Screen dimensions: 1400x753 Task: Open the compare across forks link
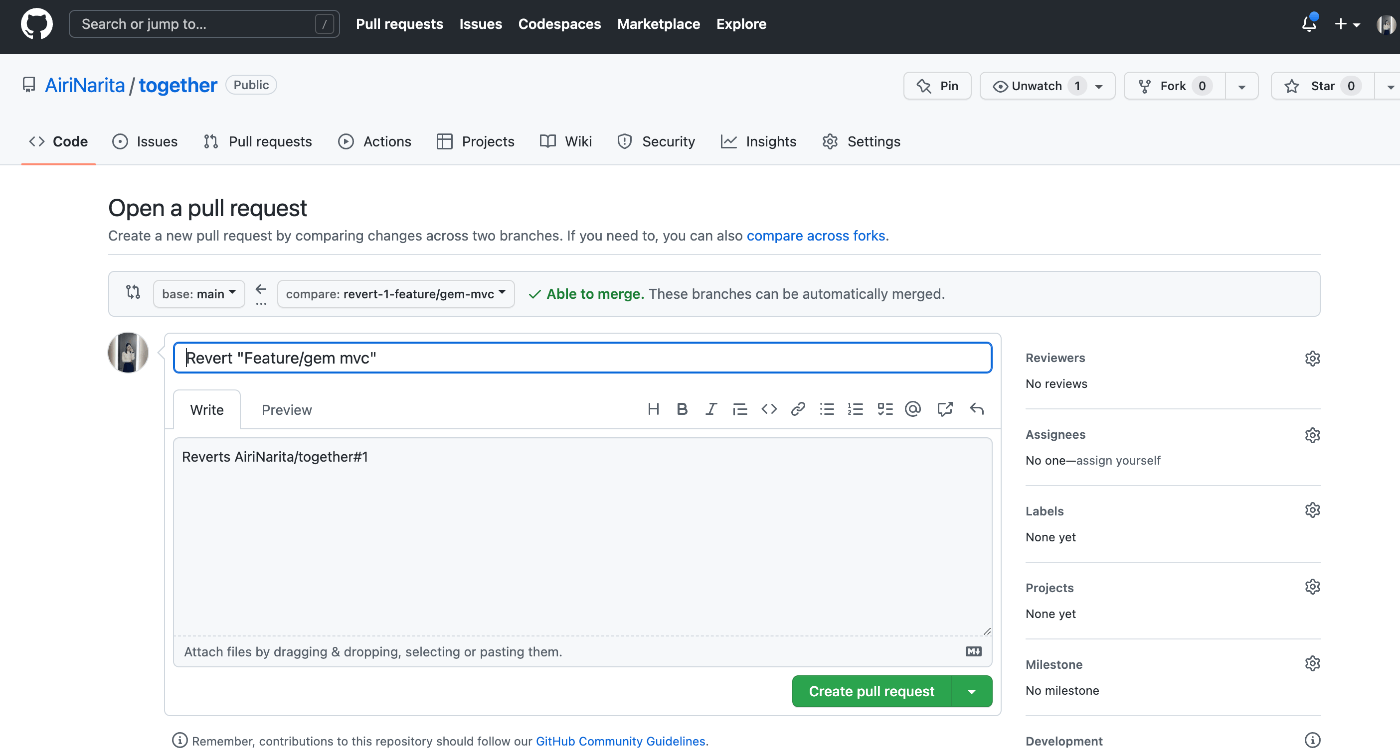coord(816,236)
